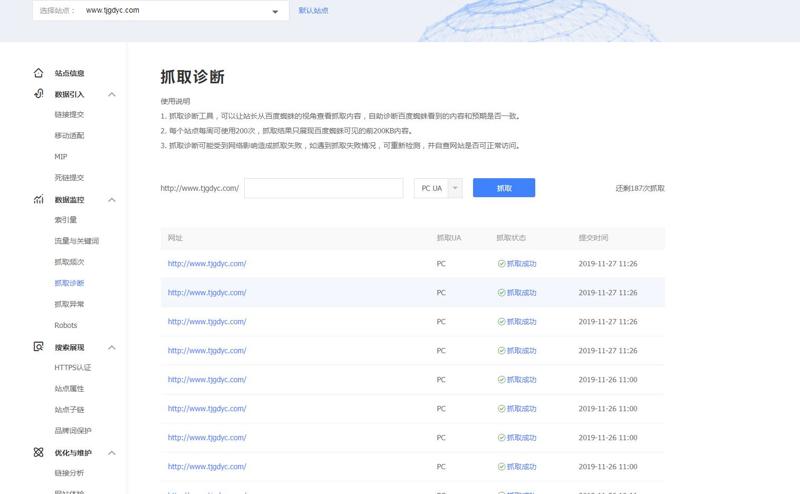
Task: Click the link icon beside 数据引入
Action: (x=38, y=93)
